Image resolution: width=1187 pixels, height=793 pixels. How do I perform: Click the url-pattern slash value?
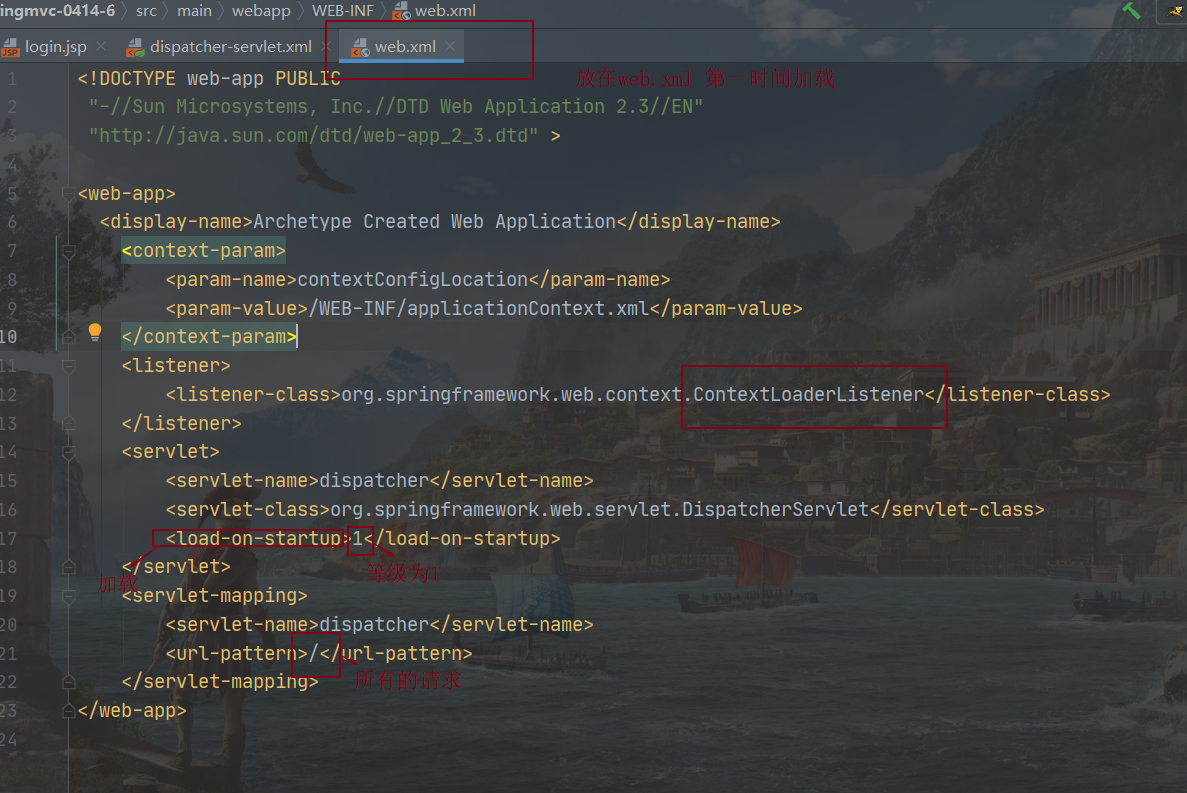coord(313,653)
